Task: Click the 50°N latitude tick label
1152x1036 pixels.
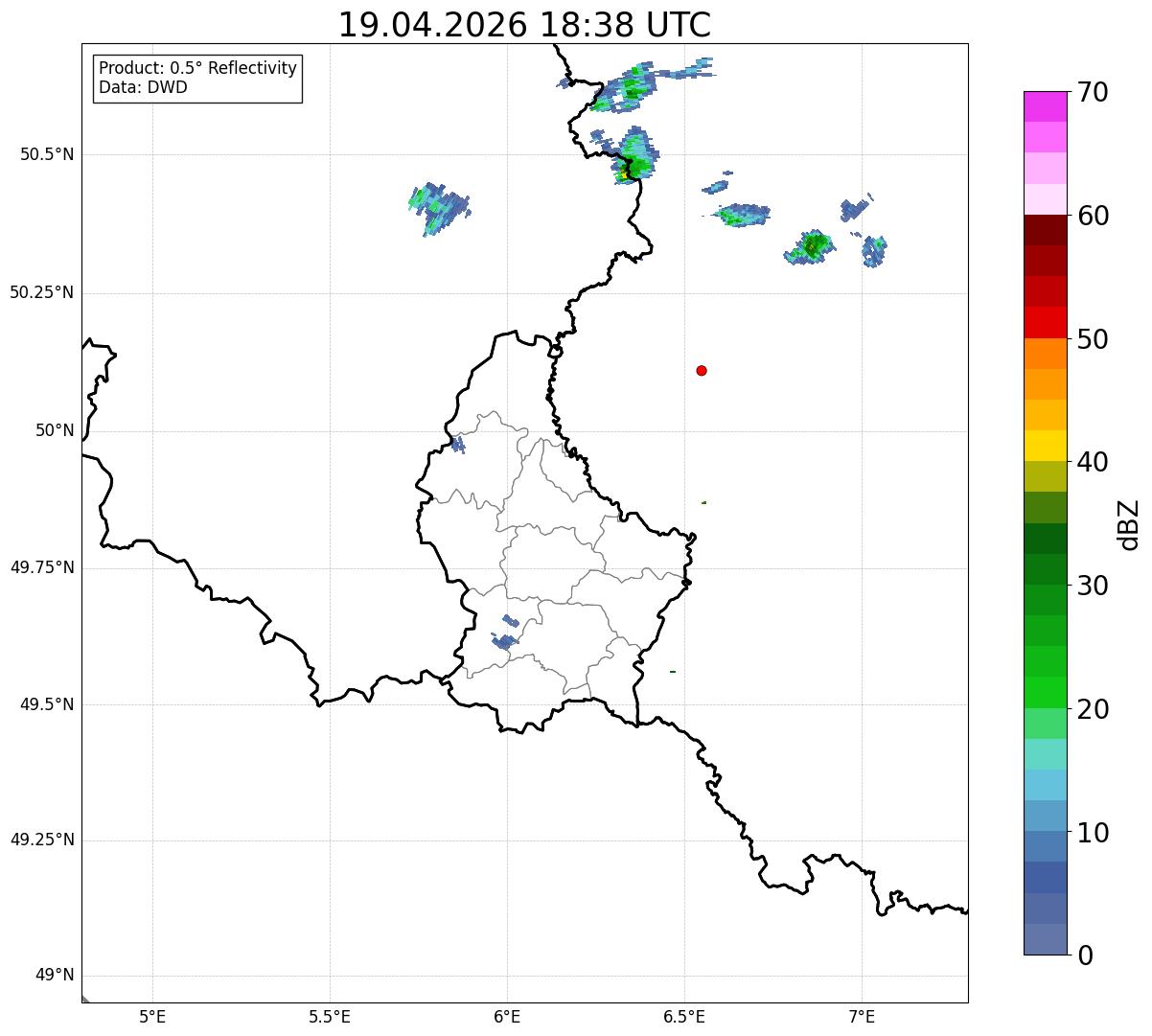Action: tap(55, 430)
